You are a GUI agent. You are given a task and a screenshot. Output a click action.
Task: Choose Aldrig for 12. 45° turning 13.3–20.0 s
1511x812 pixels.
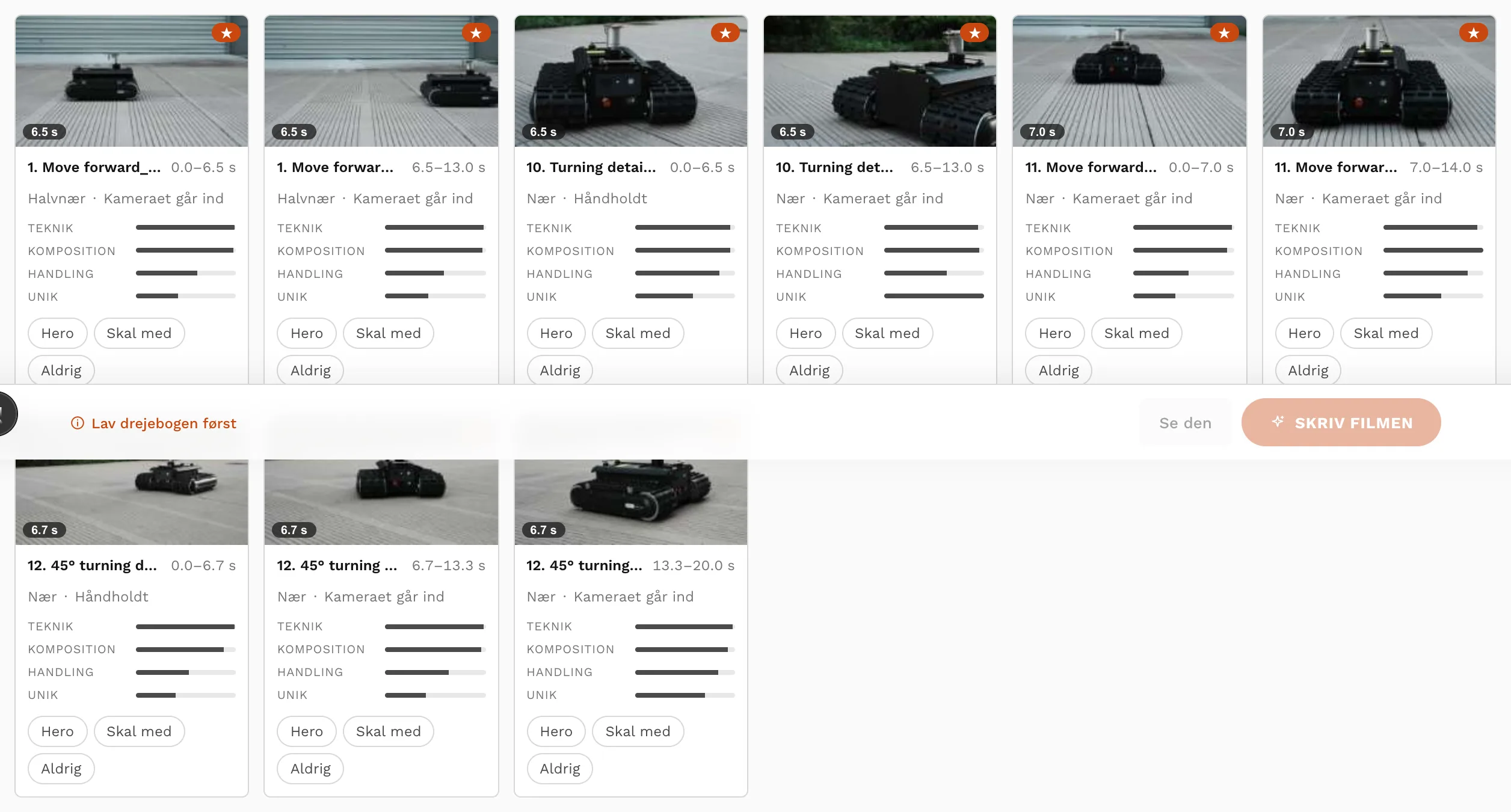[x=560, y=769]
